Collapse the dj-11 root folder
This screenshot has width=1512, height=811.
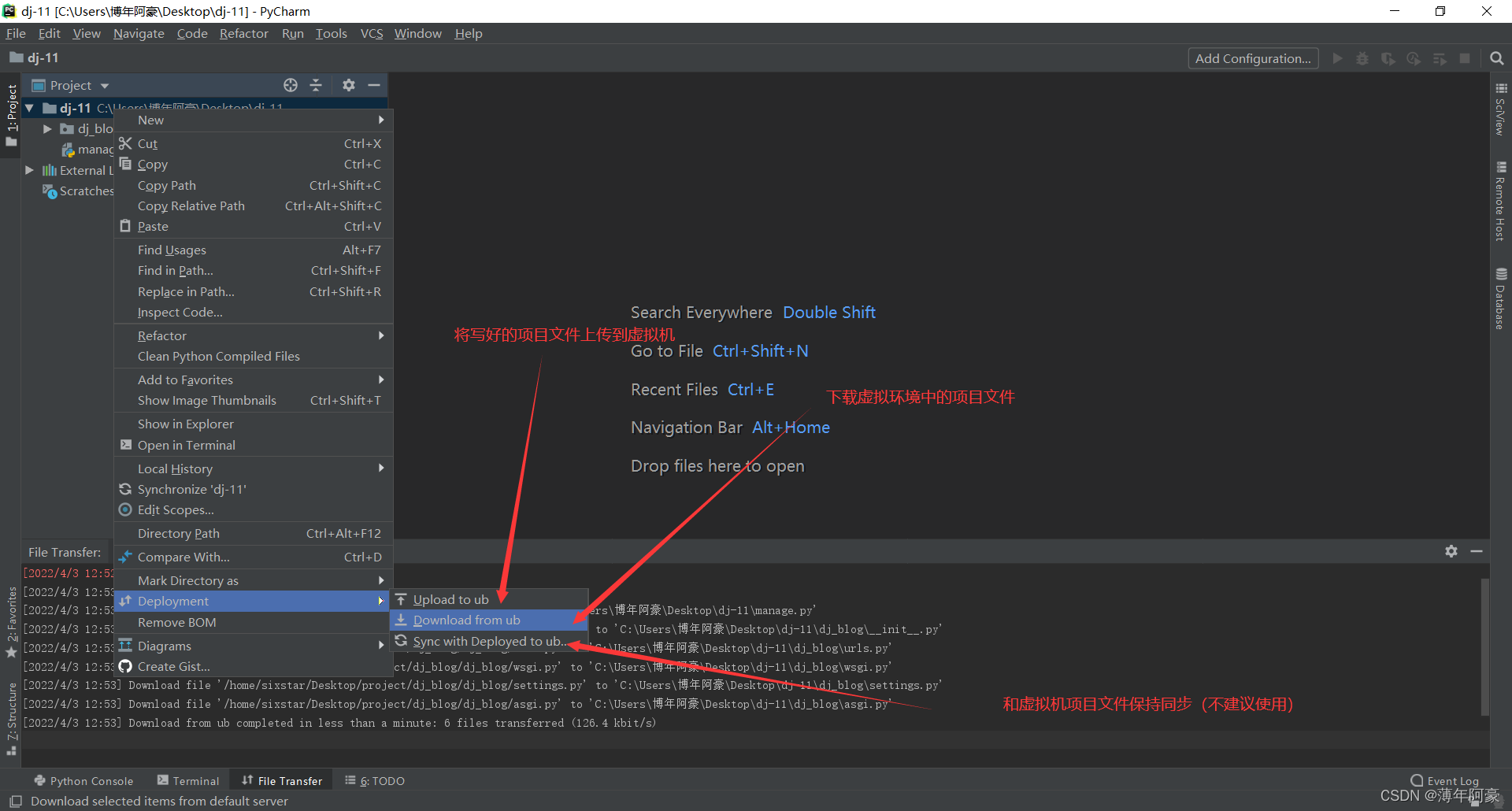click(29, 108)
